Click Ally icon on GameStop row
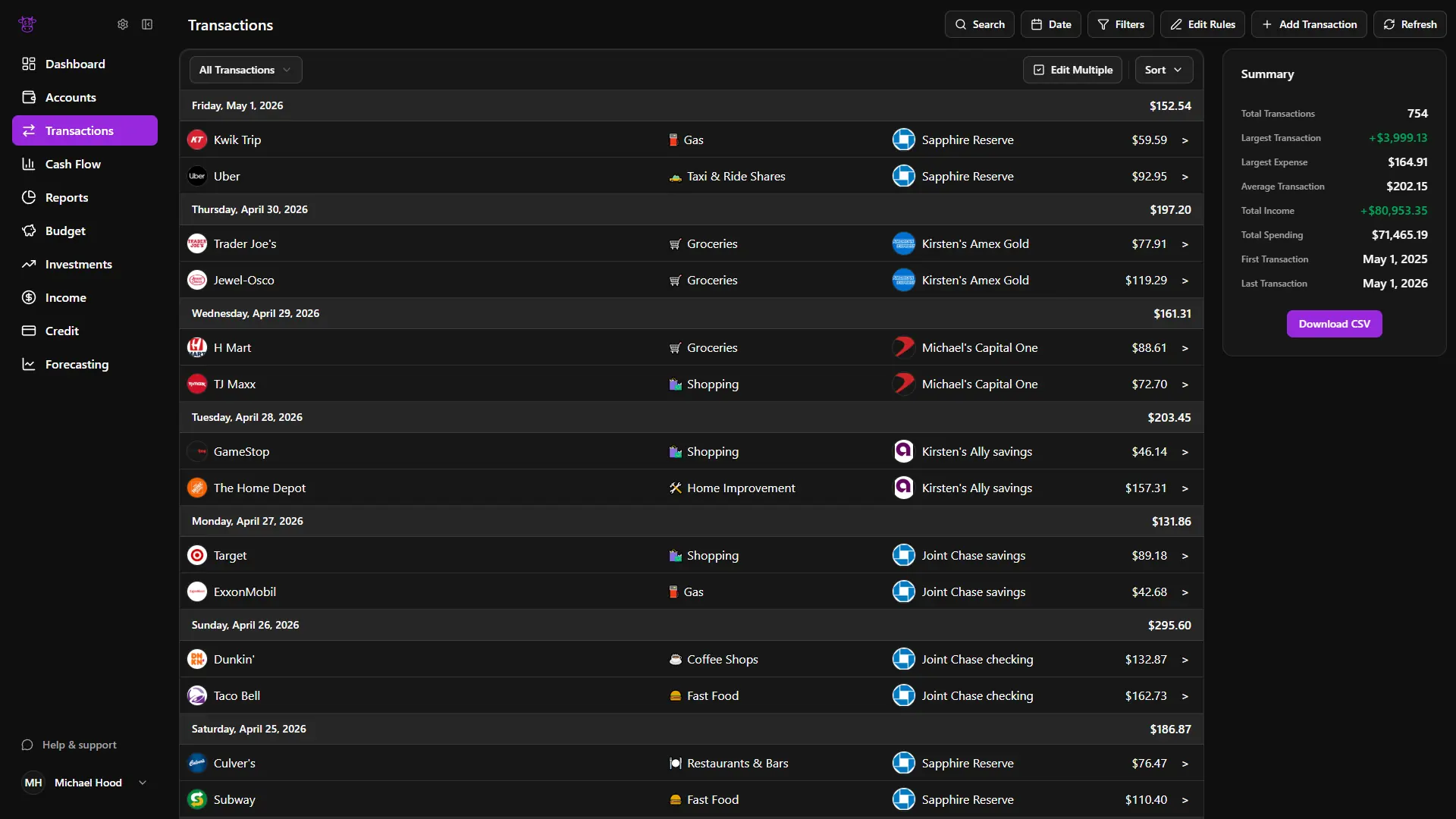The image size is (1456, 819). click(904, 451)
